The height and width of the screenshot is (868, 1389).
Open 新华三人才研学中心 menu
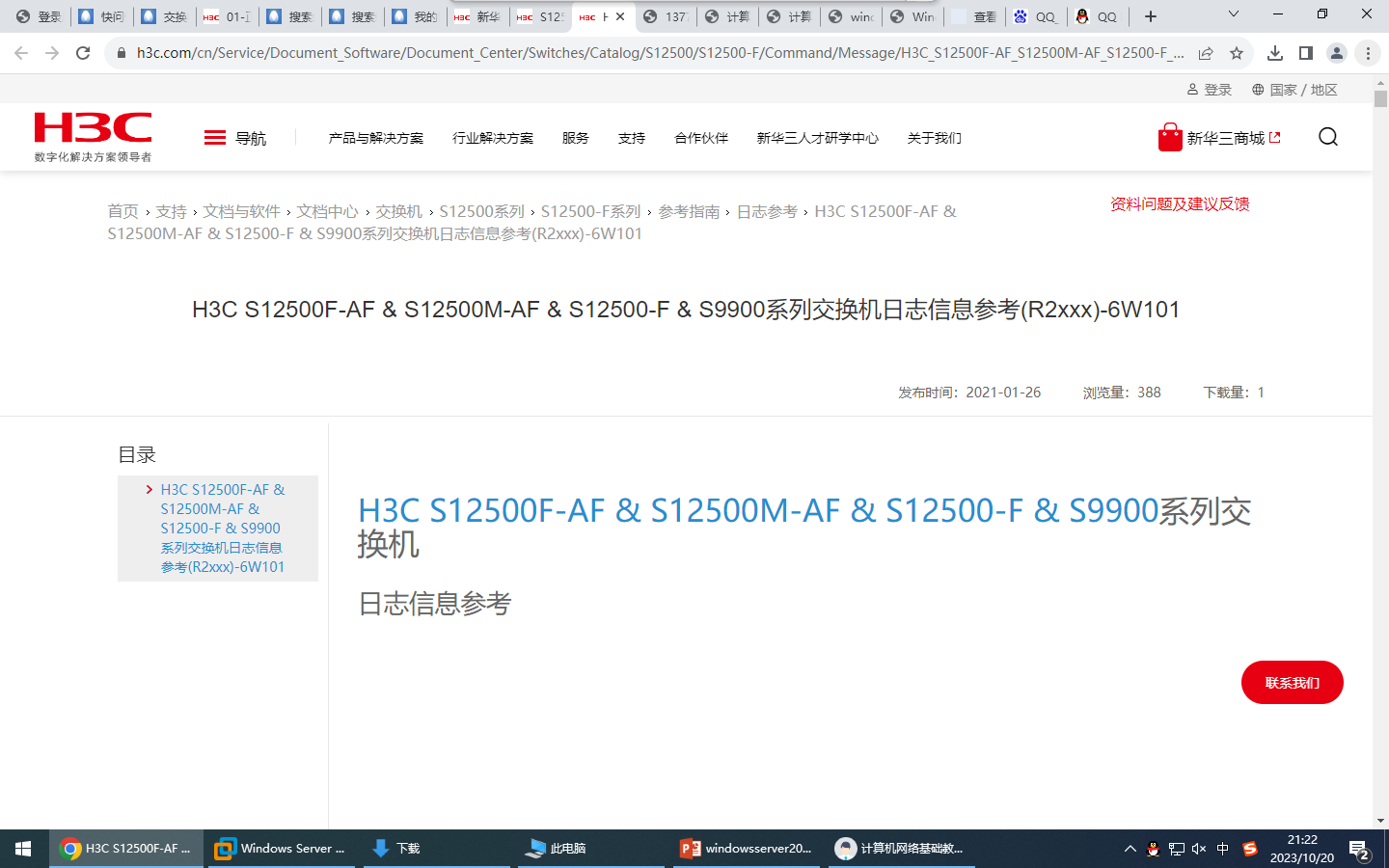818,138
